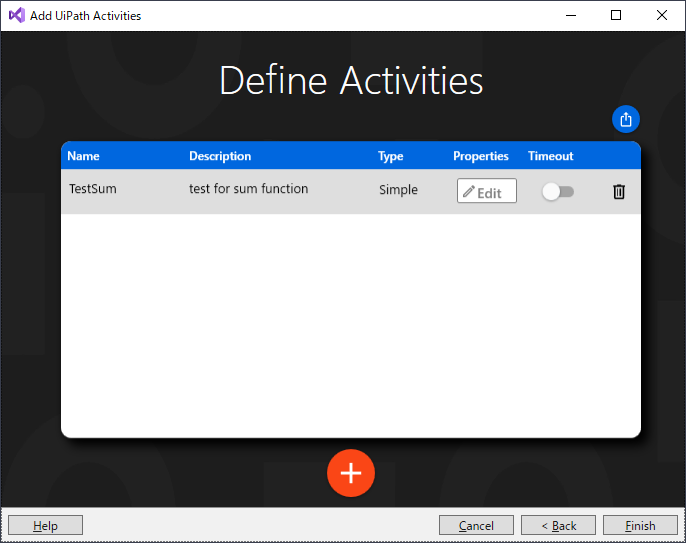The height and width of the screenshot is (543, 686).
Task: Click the Timeout column header
Action: (x=550, y=156)
